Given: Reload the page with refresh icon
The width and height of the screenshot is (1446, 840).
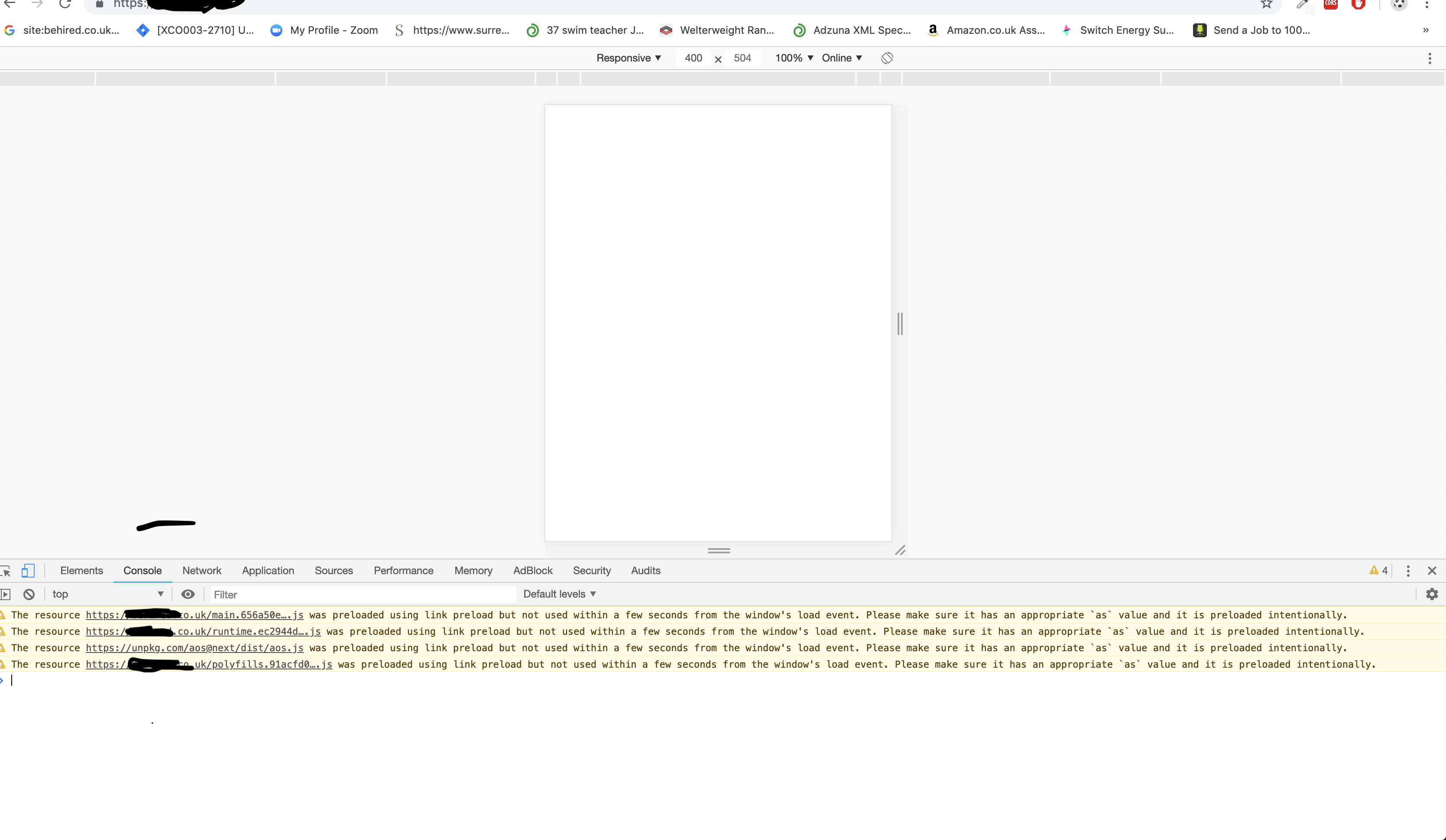Looking at the screenshot, I should click(x=65, y=5).
